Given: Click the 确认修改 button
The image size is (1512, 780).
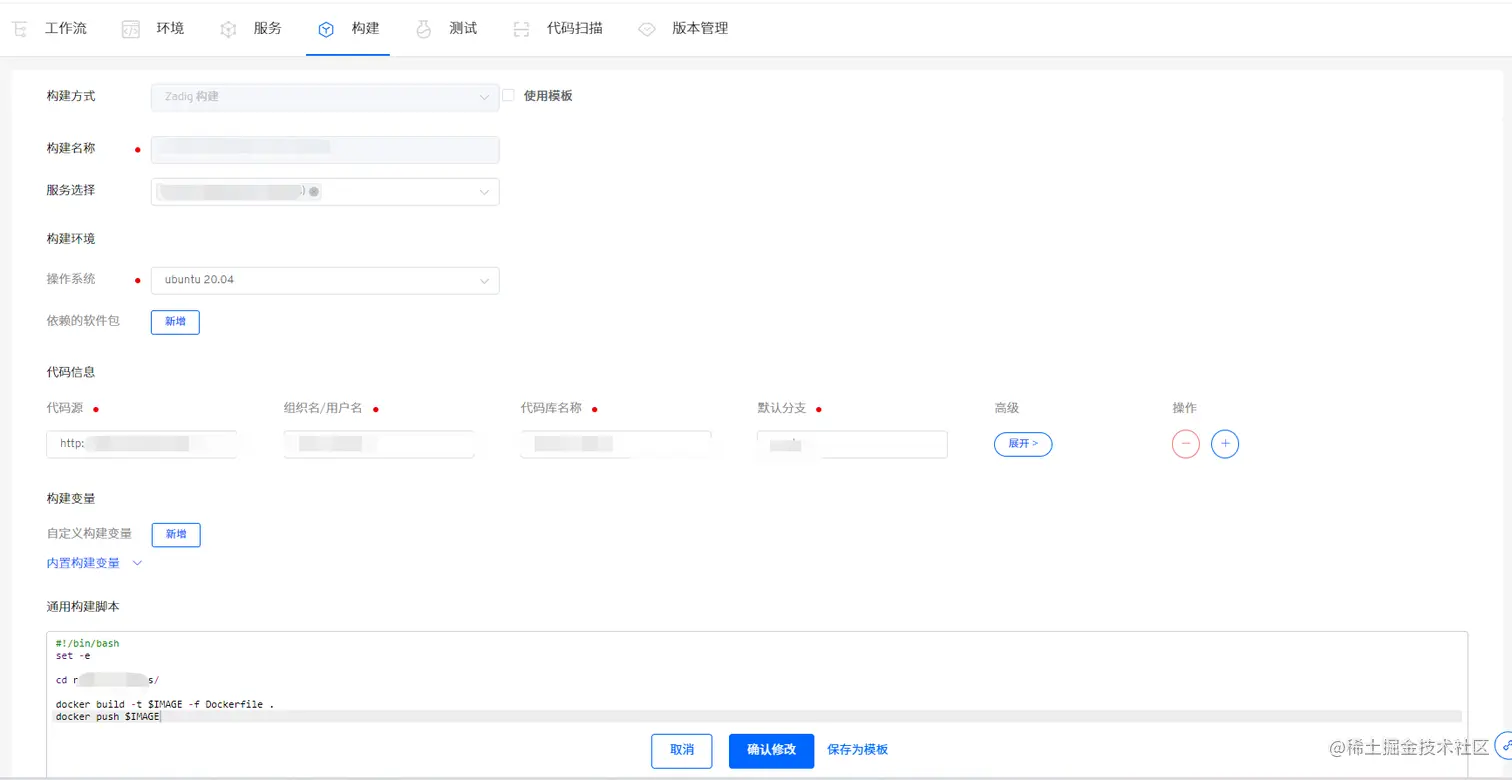Looking at the screenshot, I should pyautogui.click(x=771, y=750).
